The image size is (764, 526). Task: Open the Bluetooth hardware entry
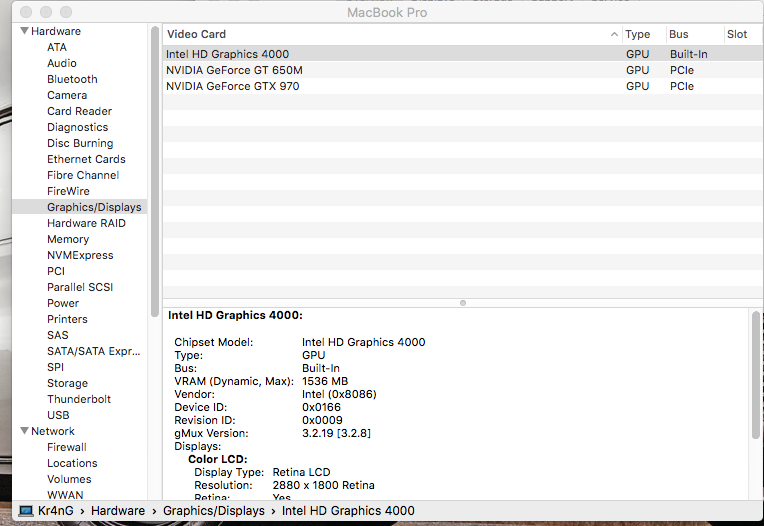tap(72, 79)
